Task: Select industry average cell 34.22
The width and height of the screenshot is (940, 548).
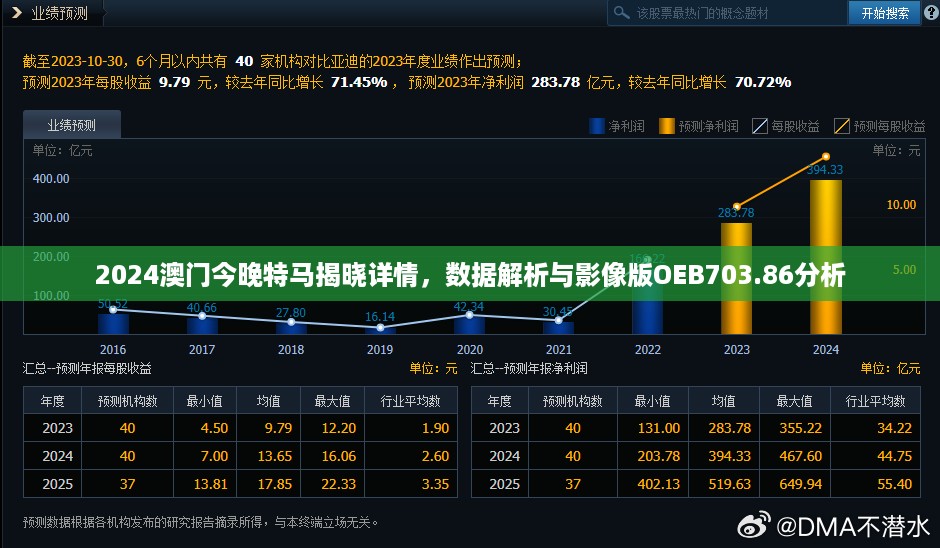Action: click(x=894, y=428)
